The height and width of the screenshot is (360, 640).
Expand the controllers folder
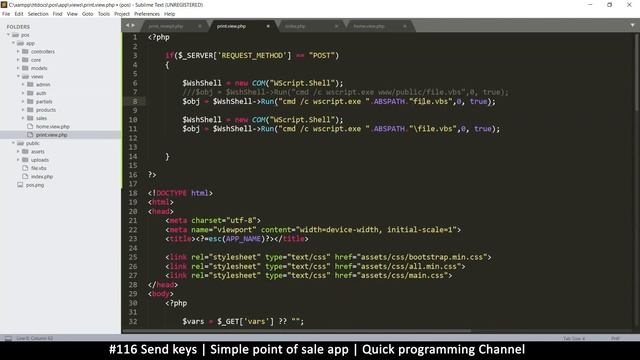18,51
